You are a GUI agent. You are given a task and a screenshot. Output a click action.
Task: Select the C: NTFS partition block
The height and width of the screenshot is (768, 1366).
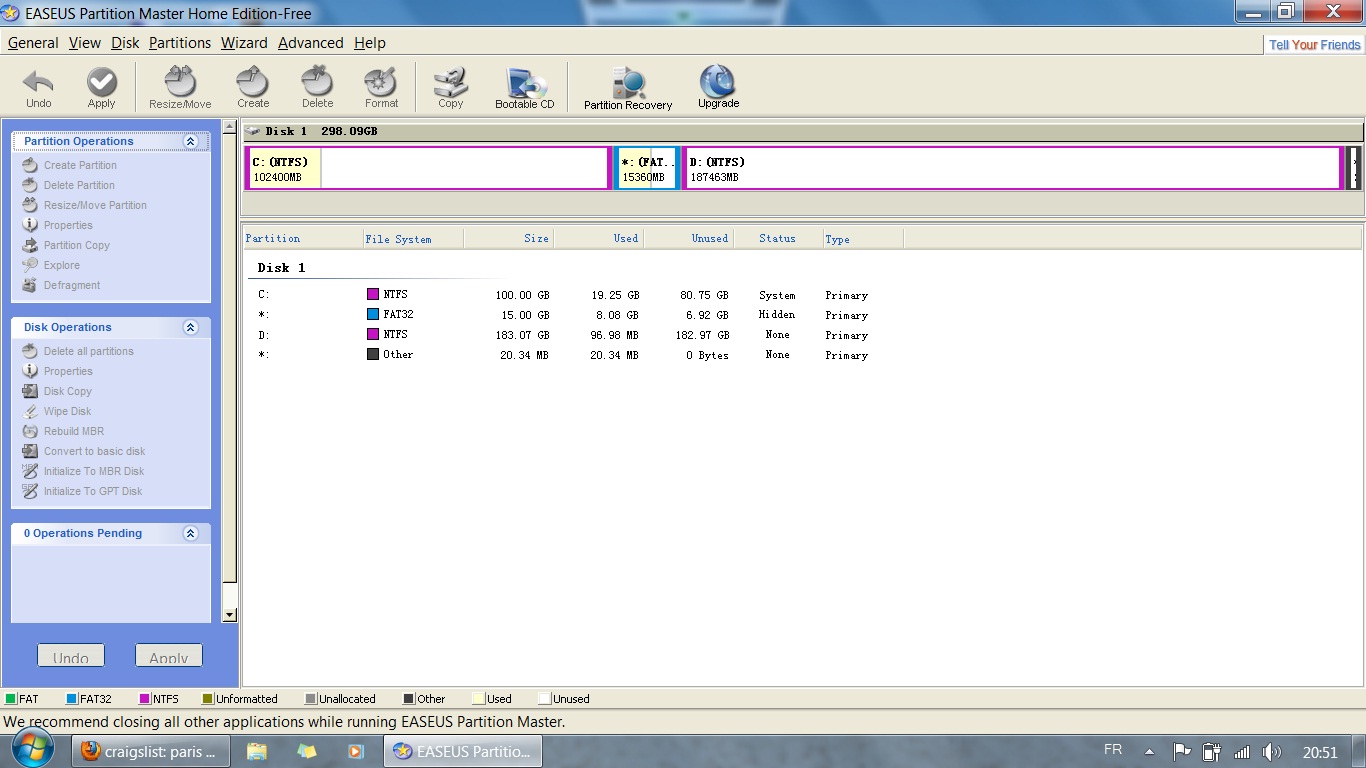pyautogui.click(x=427, y=168)
